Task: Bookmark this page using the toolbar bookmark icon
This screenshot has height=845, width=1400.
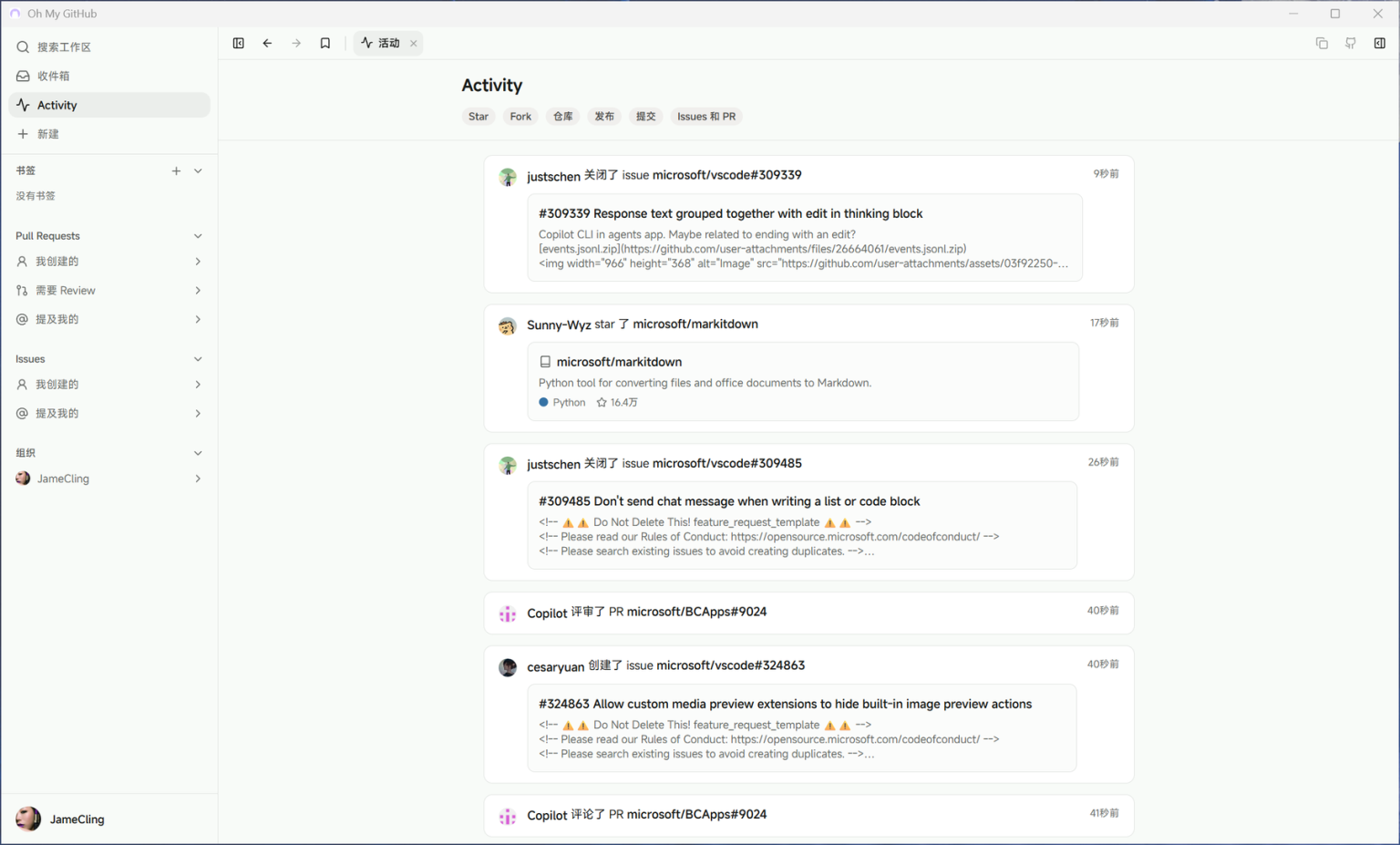Action: tap(325, 43)
